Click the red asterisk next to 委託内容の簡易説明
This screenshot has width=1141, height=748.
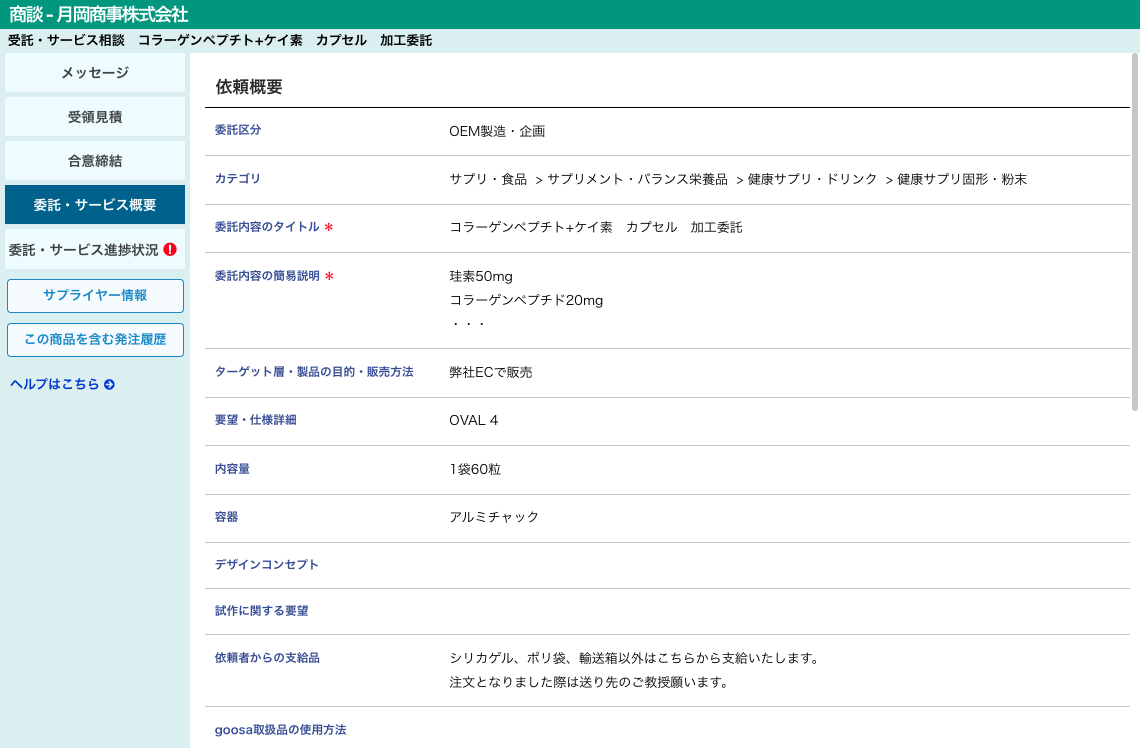[328, 276]
